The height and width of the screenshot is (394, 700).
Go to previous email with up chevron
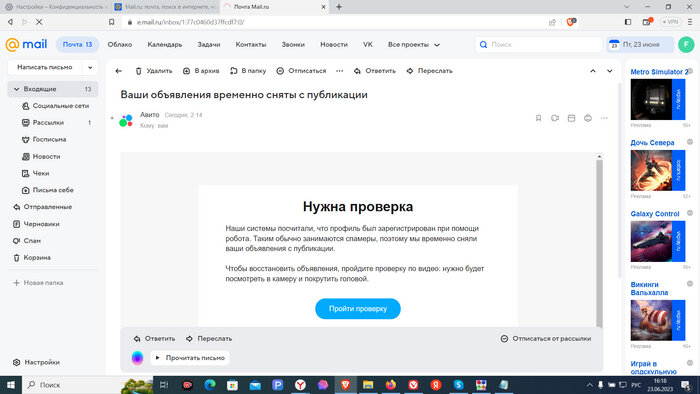coord(593,71)
